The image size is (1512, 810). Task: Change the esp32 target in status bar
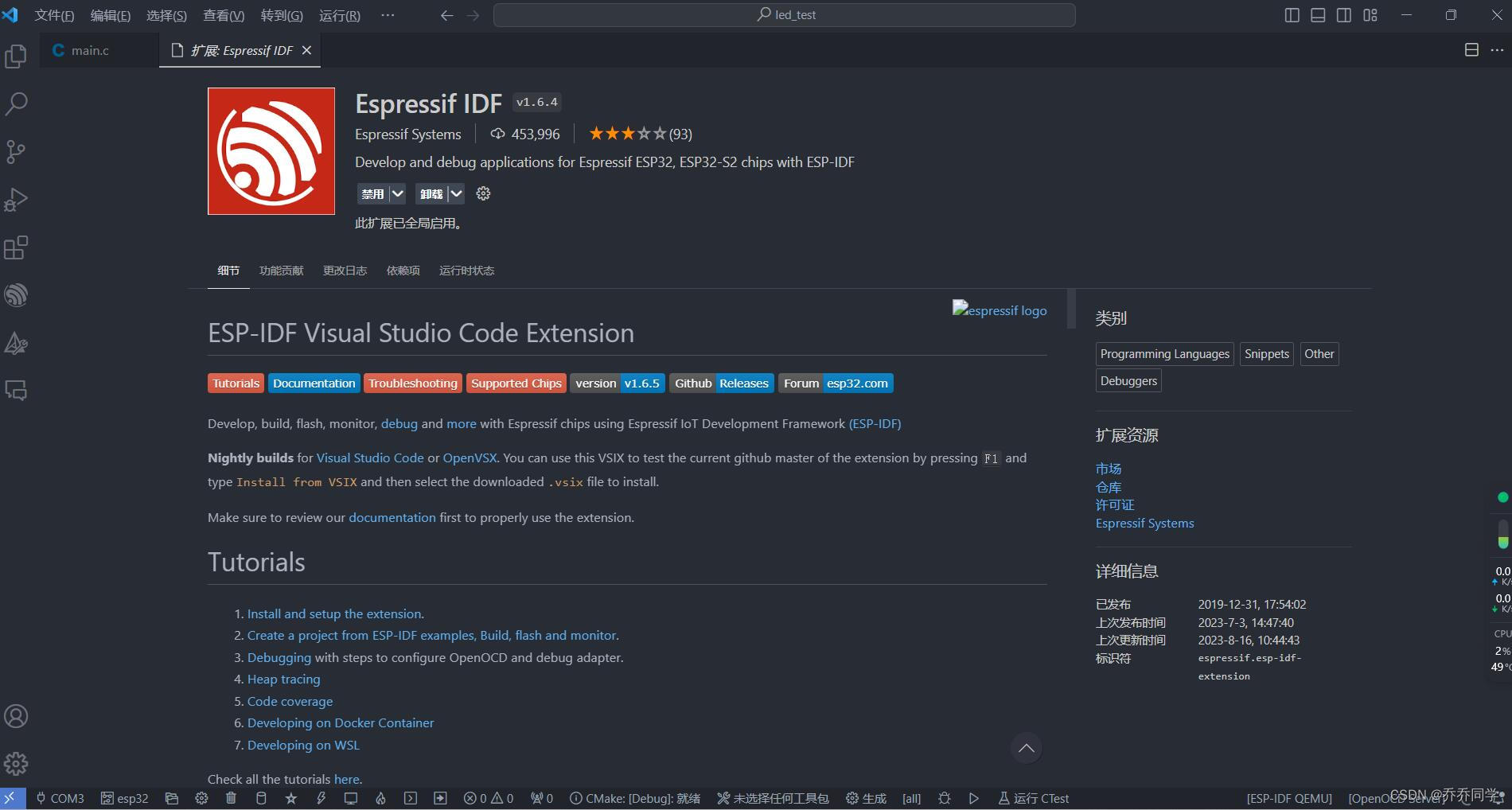125,798
